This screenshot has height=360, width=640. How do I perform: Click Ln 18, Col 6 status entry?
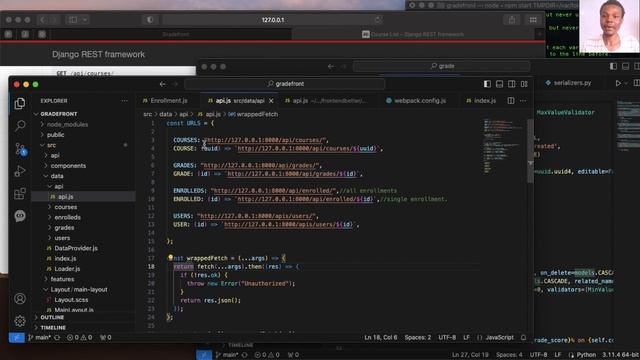pos(380,338)
